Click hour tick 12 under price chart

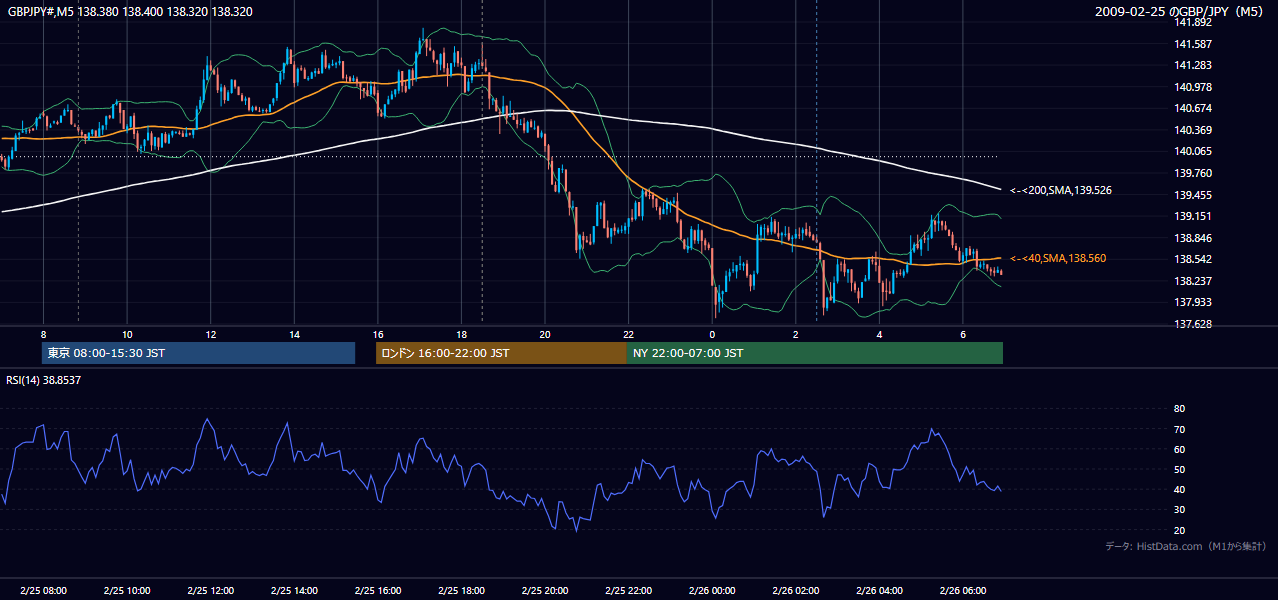coord(211,334)
